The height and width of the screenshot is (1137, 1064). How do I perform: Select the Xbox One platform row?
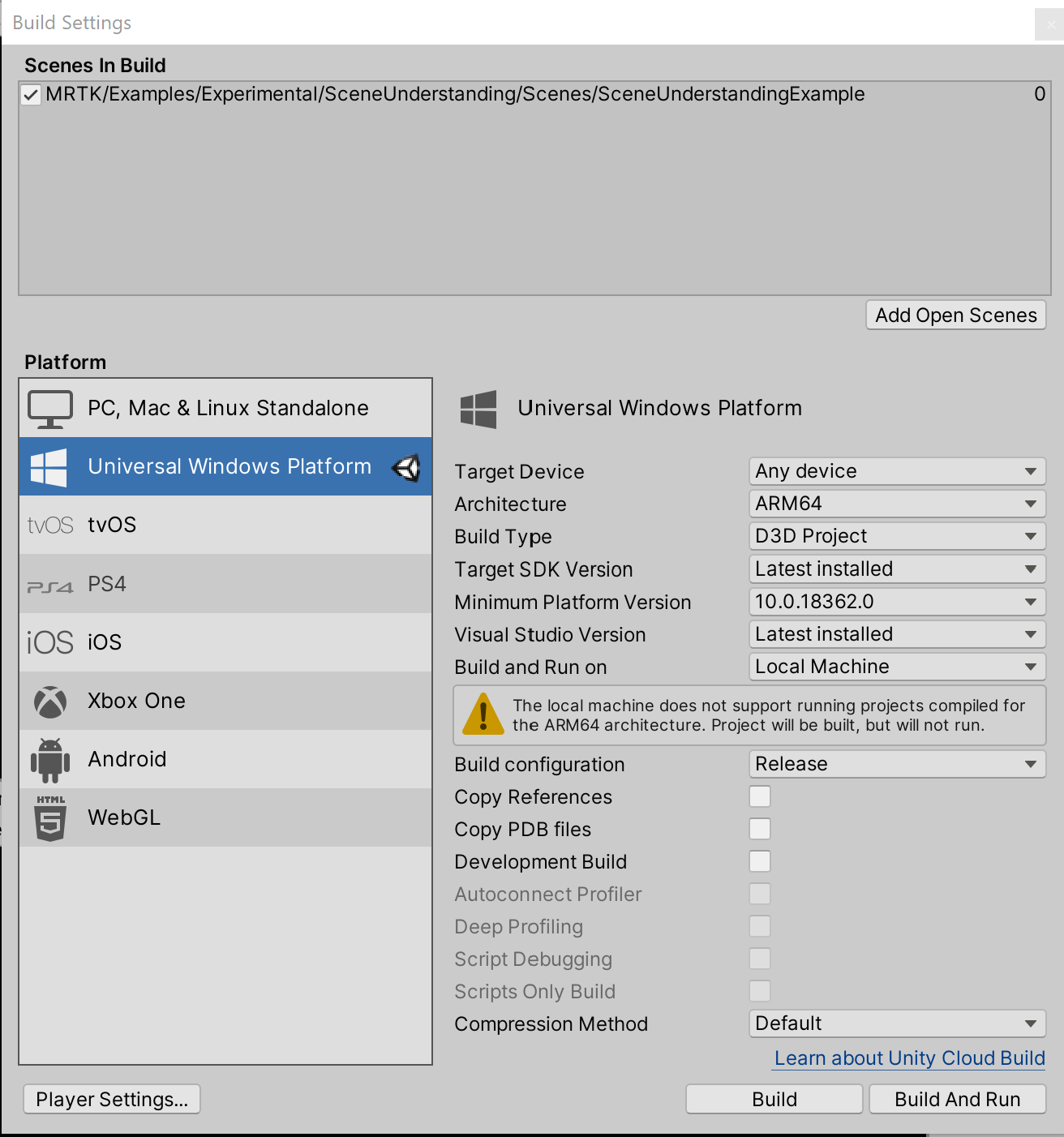click(x=225, y=701)
